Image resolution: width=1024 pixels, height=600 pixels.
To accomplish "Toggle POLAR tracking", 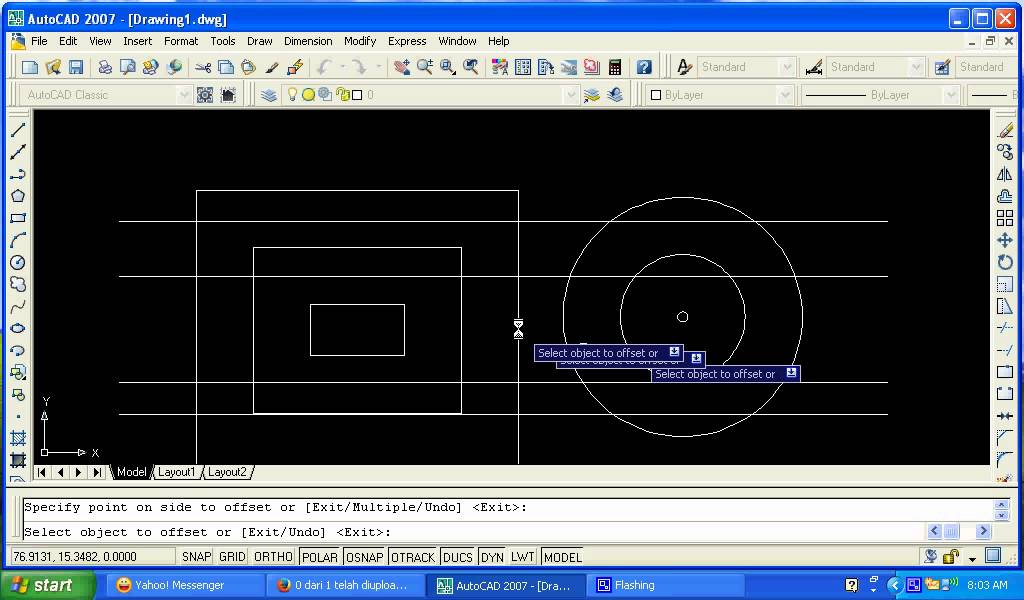I will coord(320,557).
